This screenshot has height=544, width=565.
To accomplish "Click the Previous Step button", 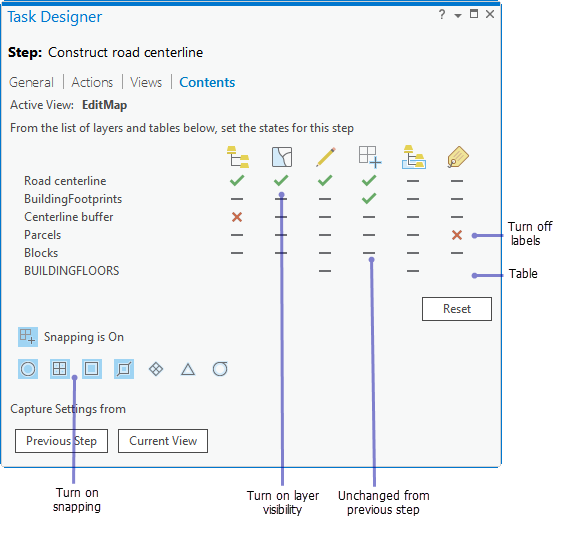I will [61, 441].
